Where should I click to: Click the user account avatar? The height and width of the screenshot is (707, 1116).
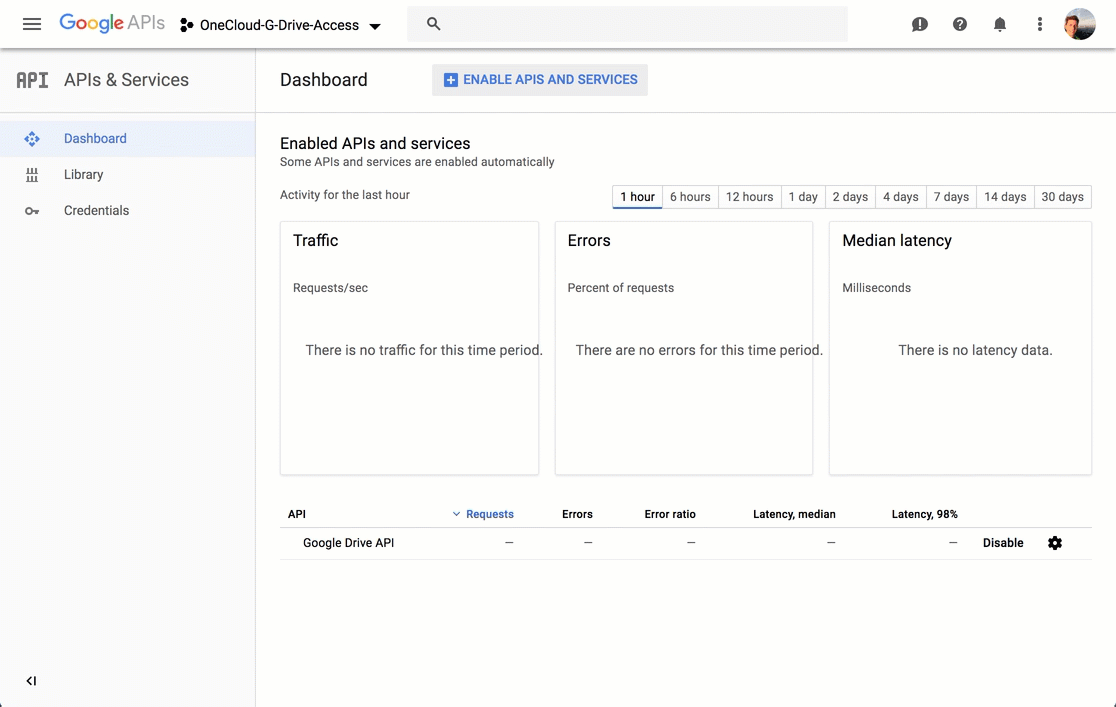coord(1080,24)
